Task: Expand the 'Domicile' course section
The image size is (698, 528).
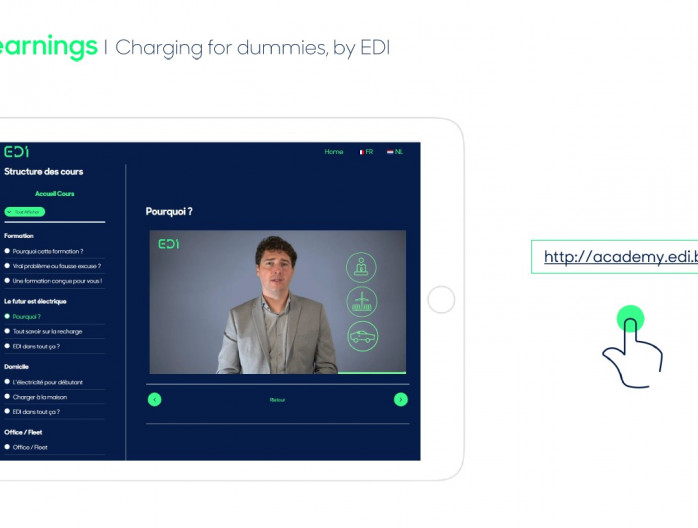Action: click(16, 366)
